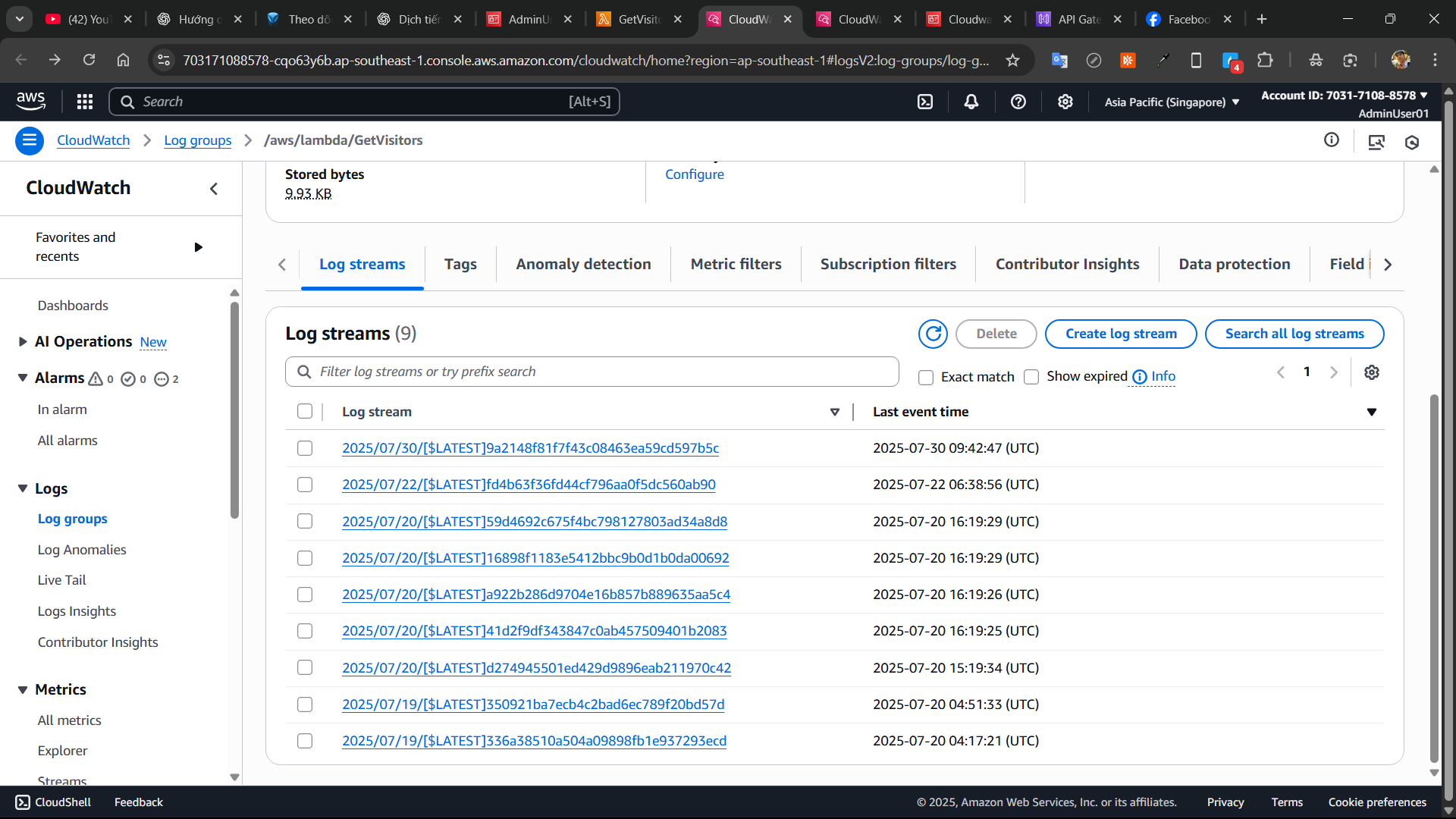Viewport: 1456px width, 819px height.
Task: Check the 2025/07/30 log stream row
Action: click(x=305, y=448)
